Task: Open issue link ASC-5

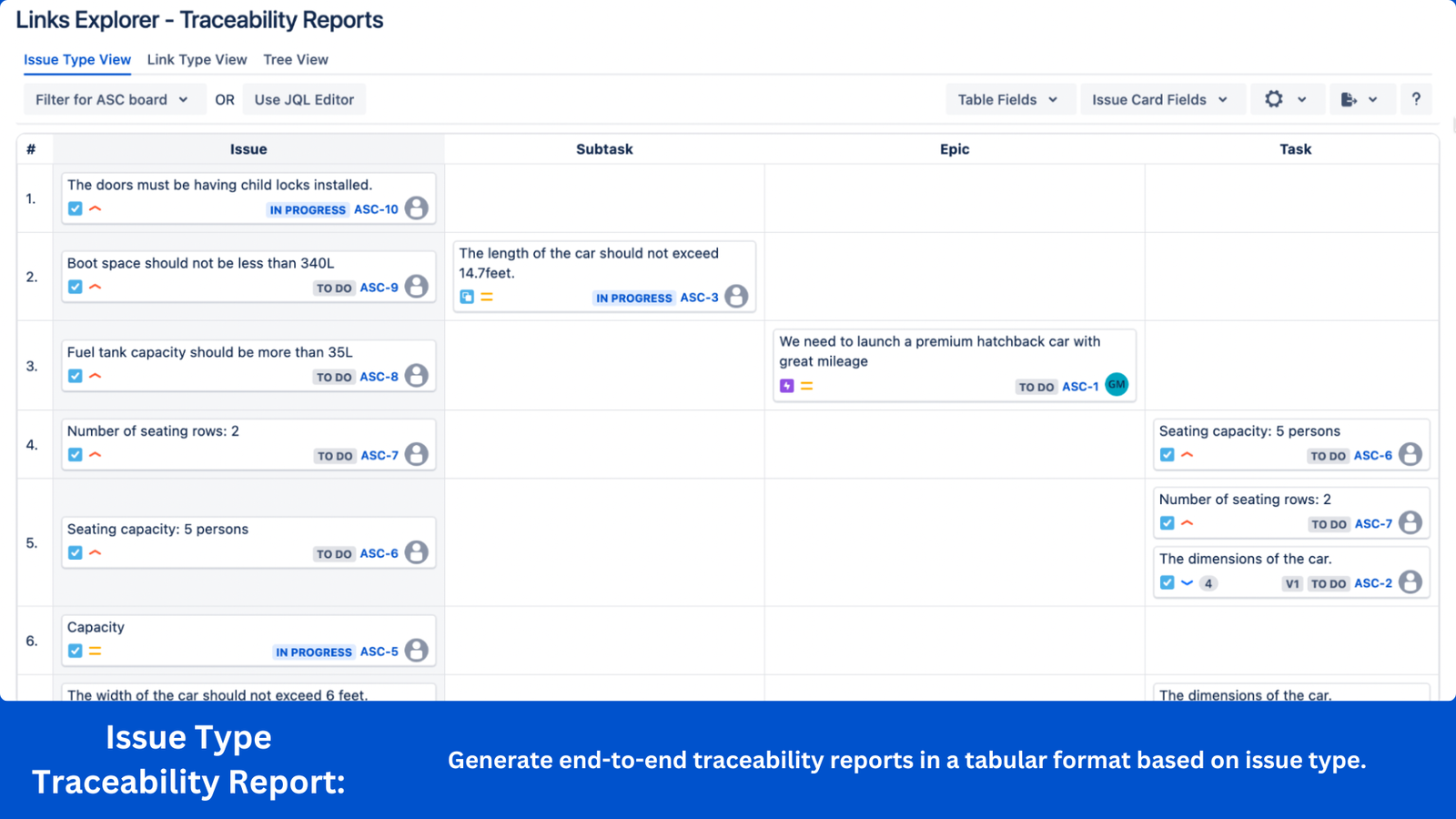Action: tap(379, 652)
